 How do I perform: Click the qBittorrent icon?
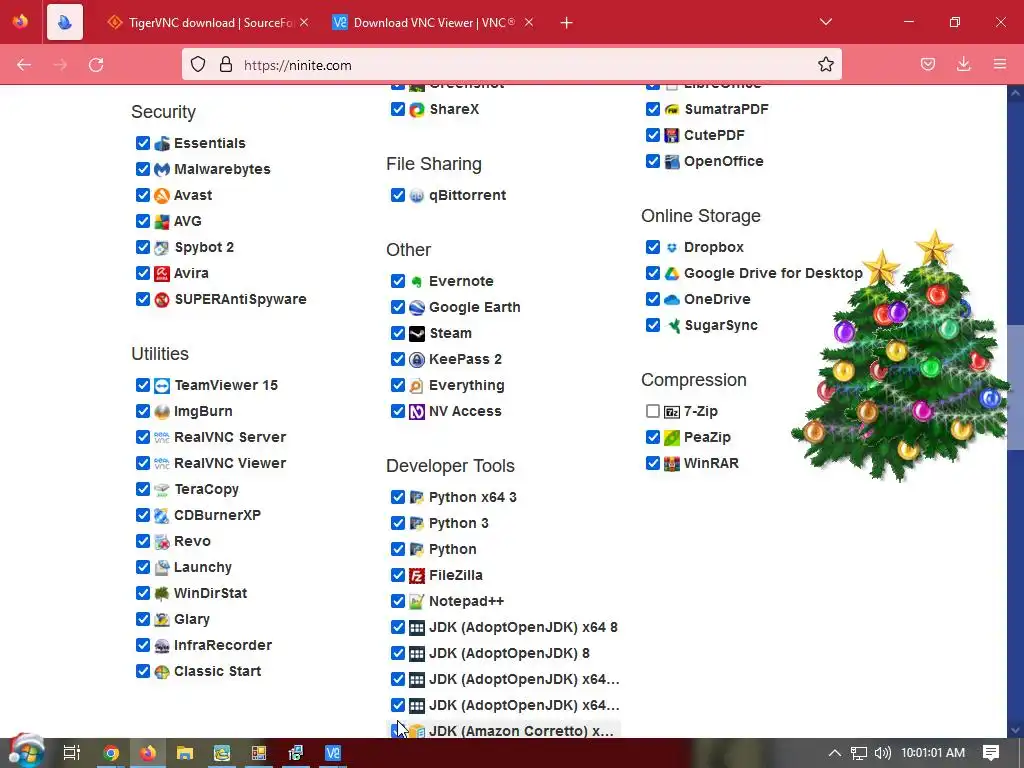pyautogui.click(x=417, y=195)
